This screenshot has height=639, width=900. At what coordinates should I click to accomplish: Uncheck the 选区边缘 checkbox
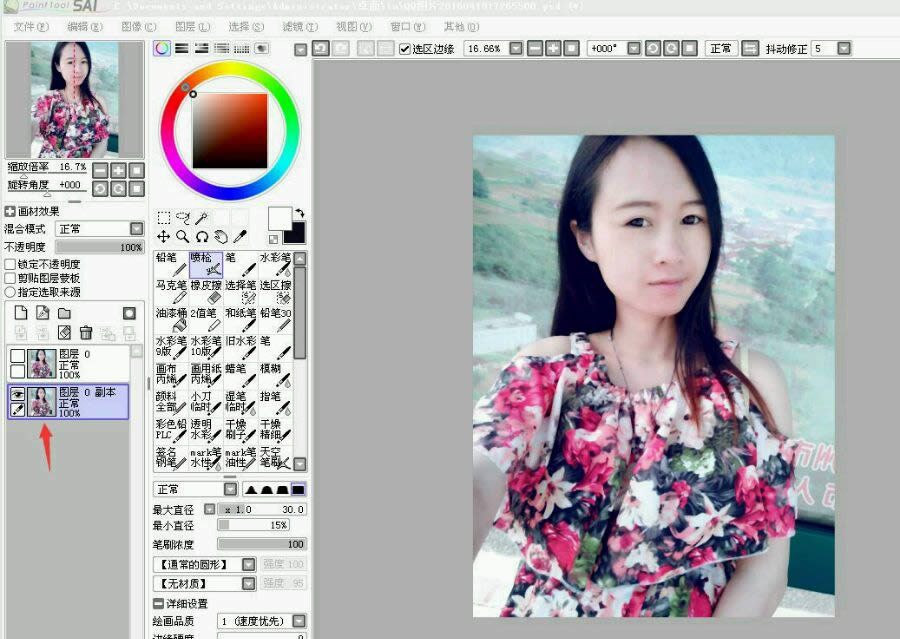coord(404,49)
